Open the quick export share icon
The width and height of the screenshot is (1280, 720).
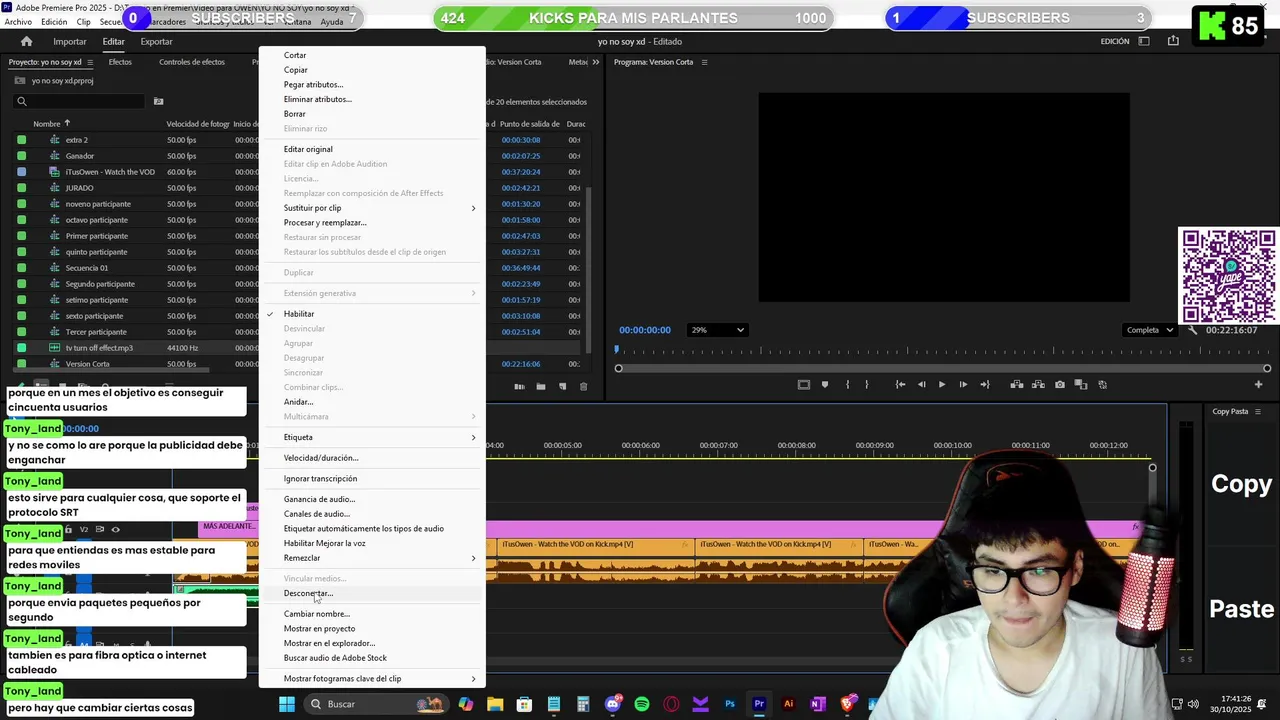click(x=1173, y=41)
